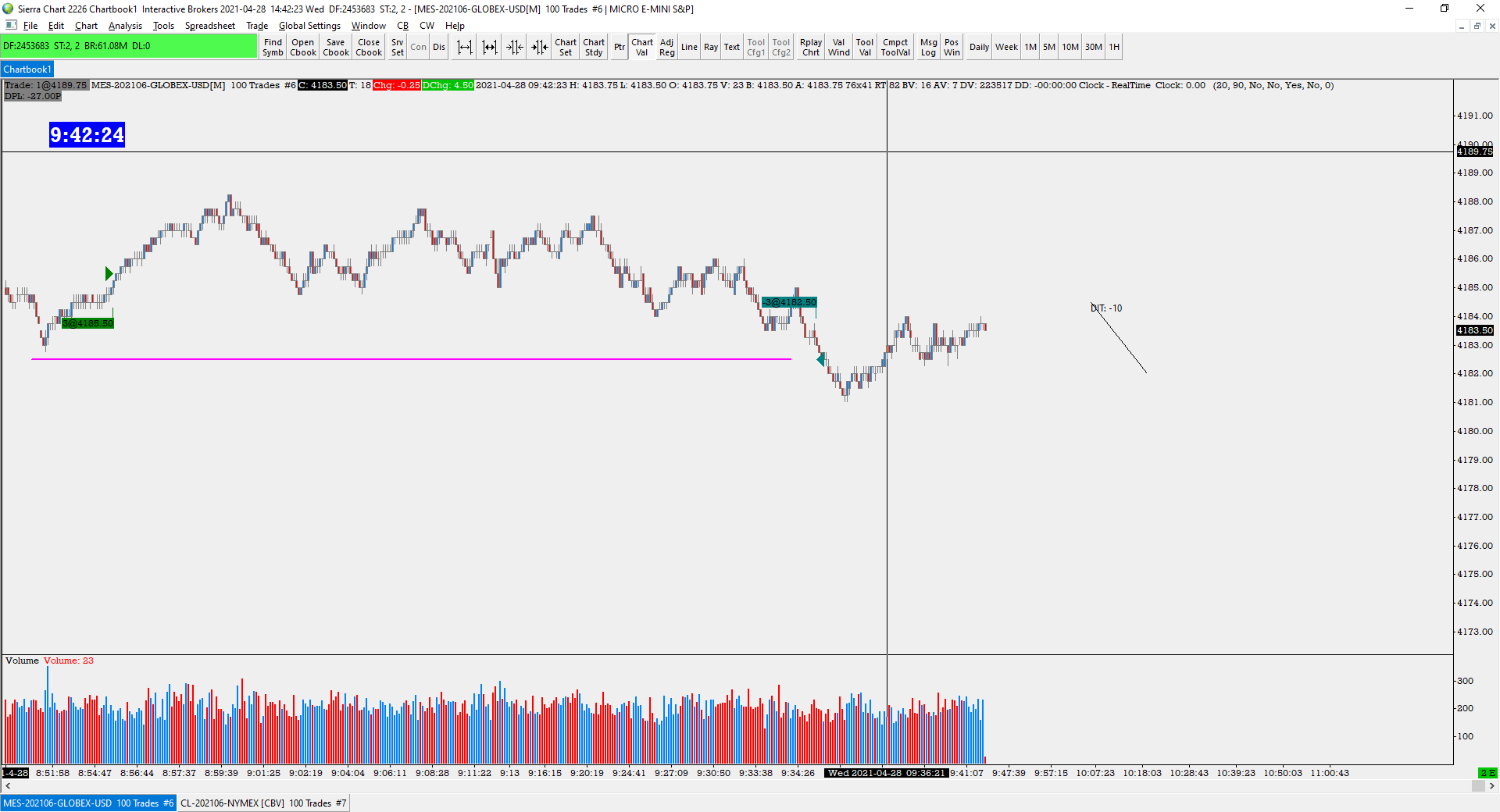Open the Msg Log

[x=928, y=47]
